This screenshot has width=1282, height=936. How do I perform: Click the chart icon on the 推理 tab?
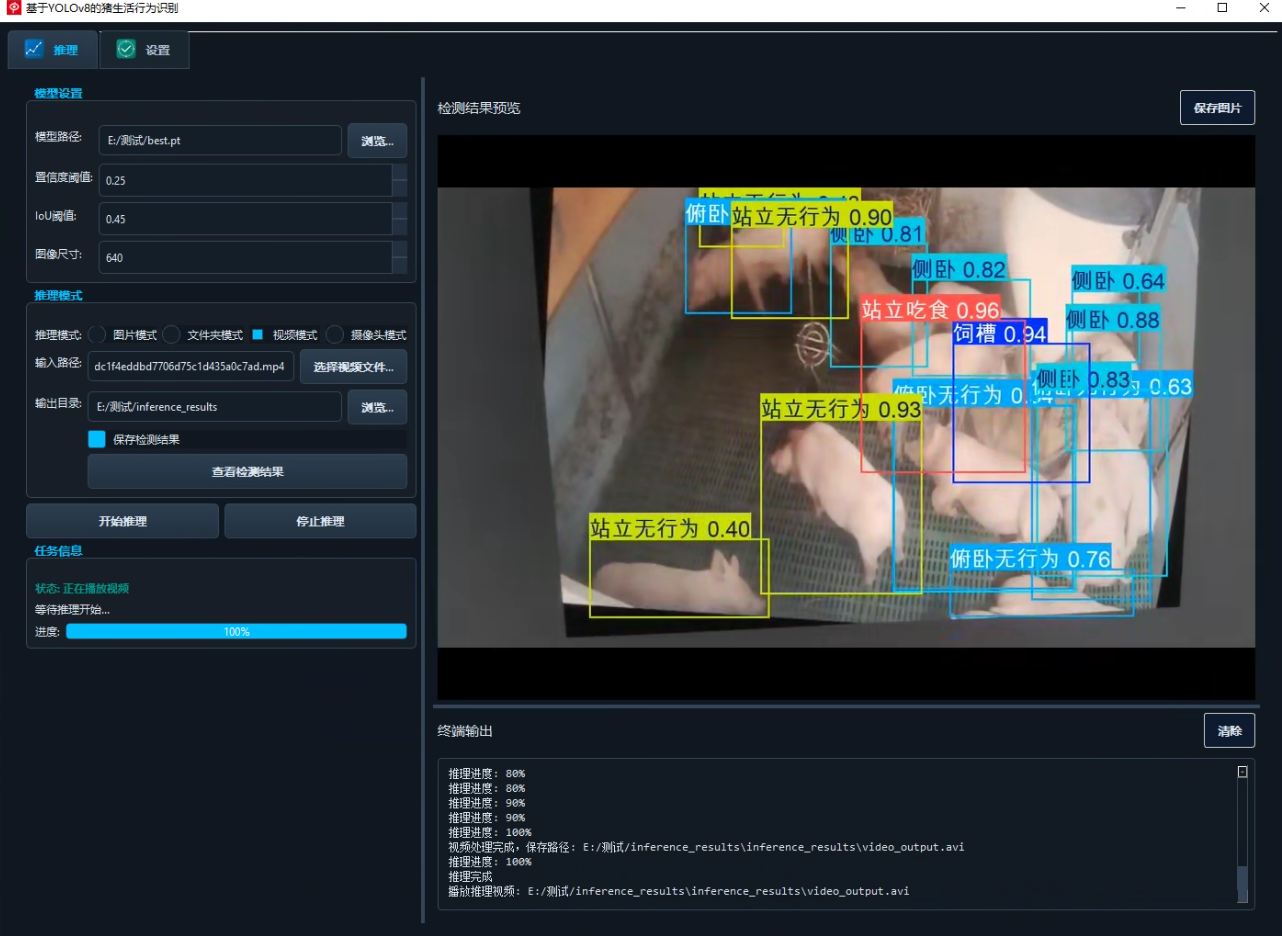pos(34,49)
